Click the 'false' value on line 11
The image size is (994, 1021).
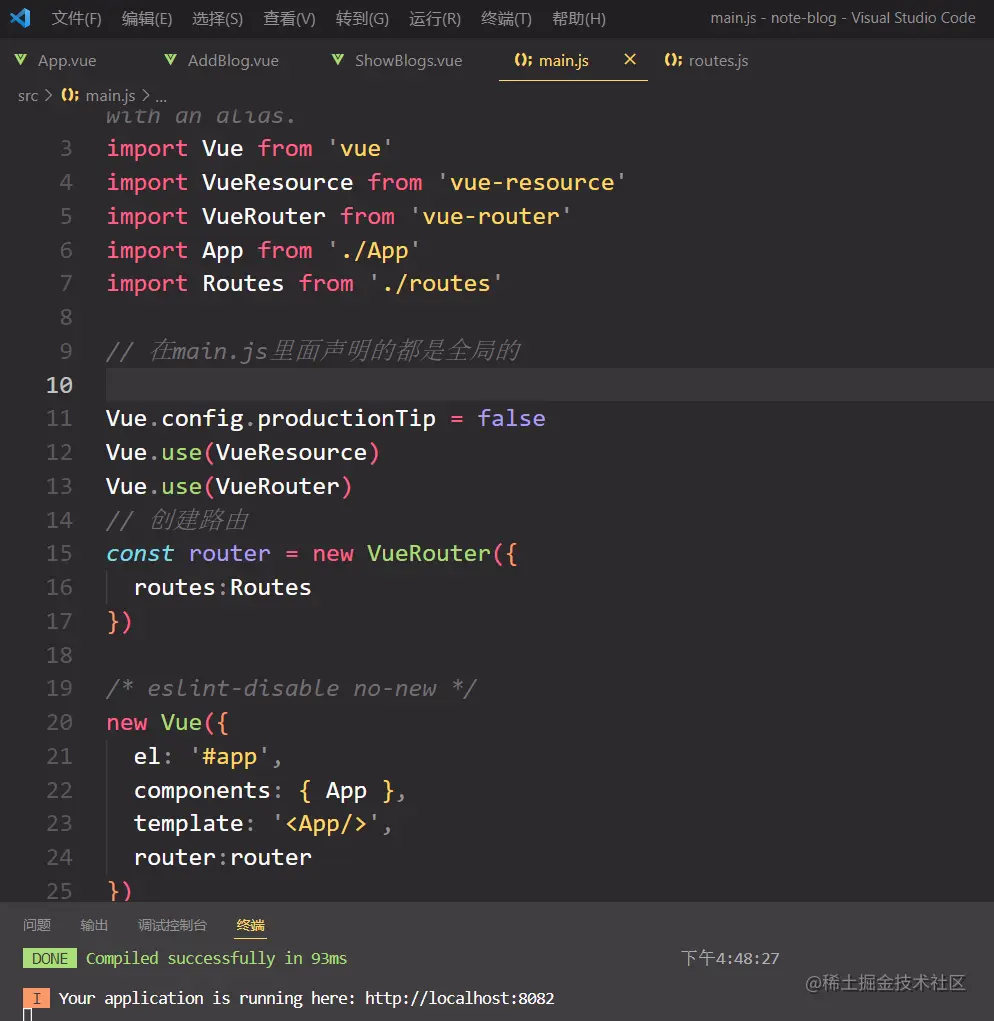point(511,418)
